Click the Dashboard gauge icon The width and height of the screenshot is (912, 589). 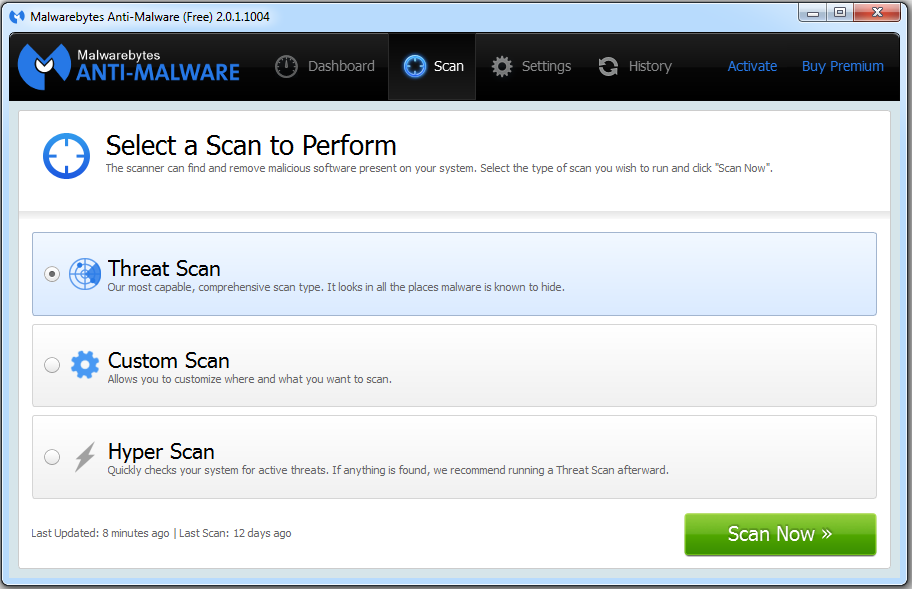[x=287, y=66]
